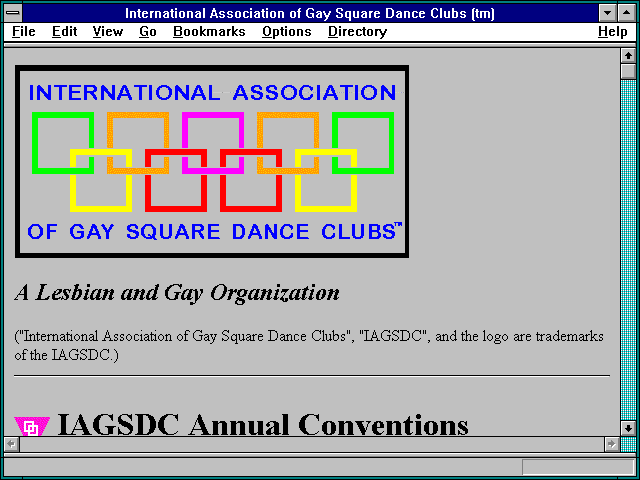Viewport: 640px width, 480px height.
Task: Click the window title bar text
Action: (x=310, y=13)
